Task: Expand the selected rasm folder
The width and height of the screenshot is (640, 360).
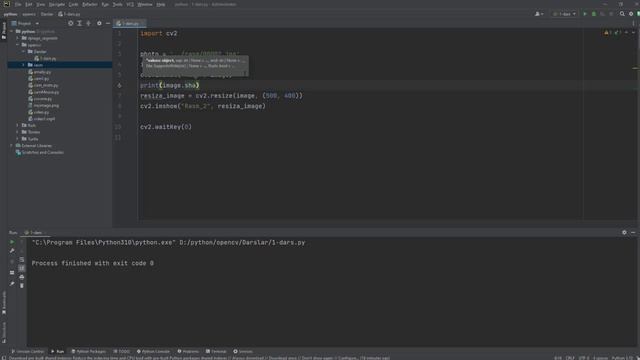Action: point(24,65)
